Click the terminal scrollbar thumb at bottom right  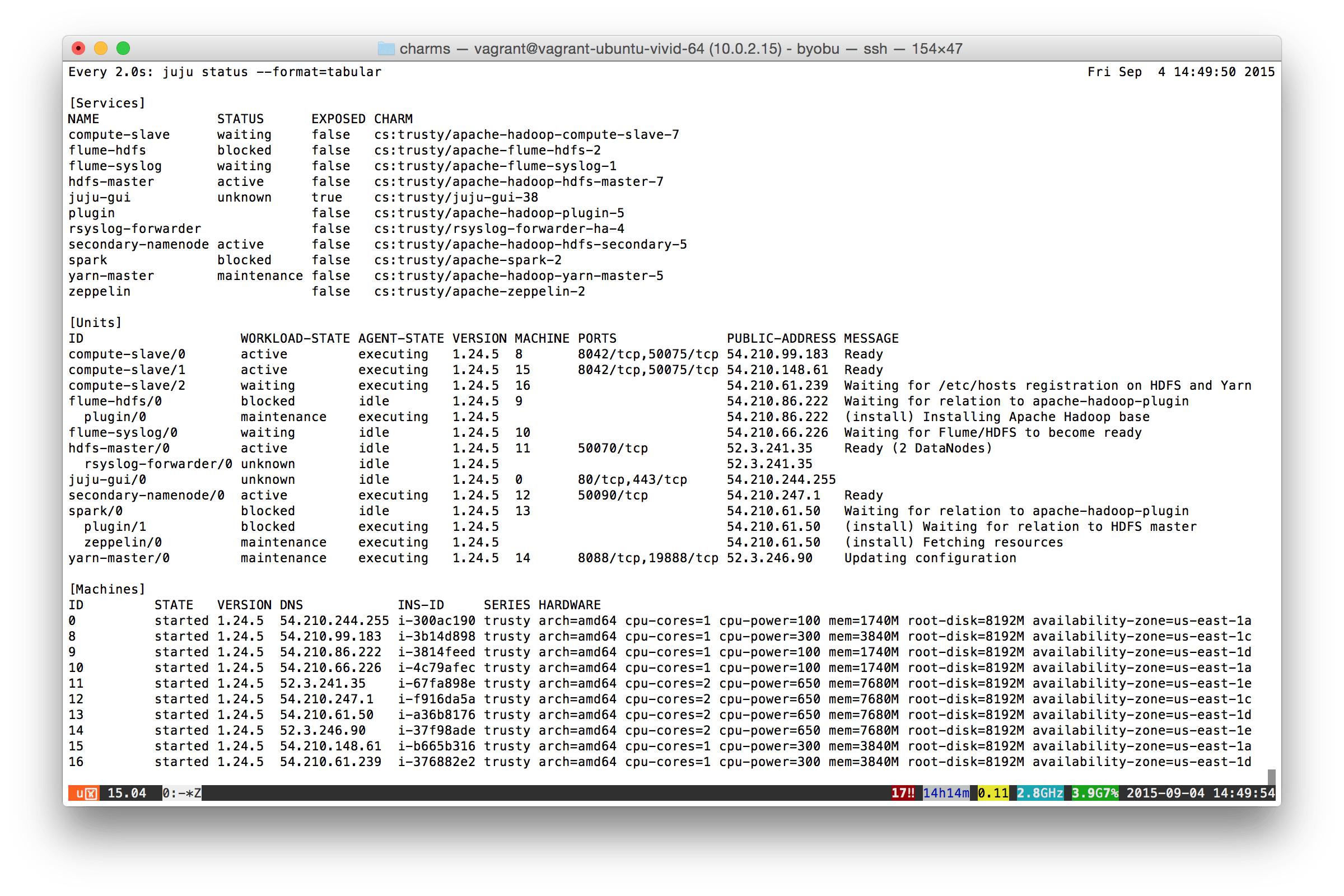point(1271,777)
